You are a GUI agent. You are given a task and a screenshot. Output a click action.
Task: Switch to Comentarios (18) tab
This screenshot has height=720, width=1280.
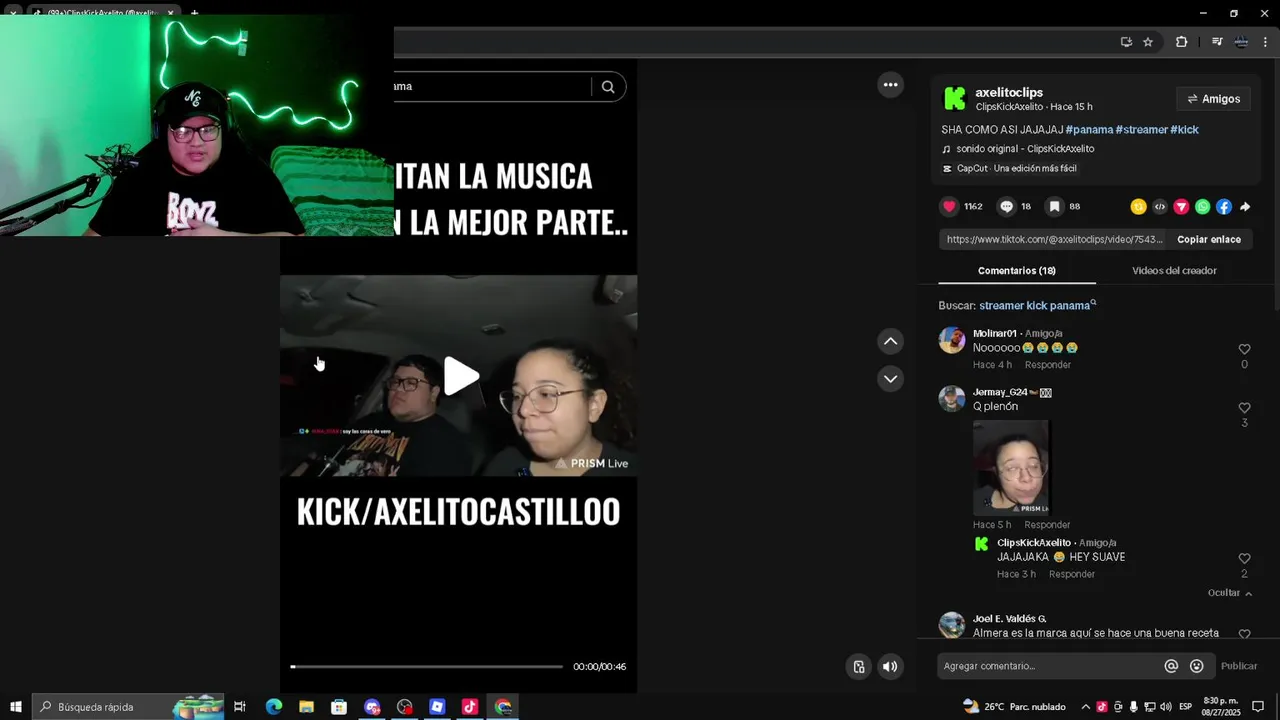[x=1016, y=271]
